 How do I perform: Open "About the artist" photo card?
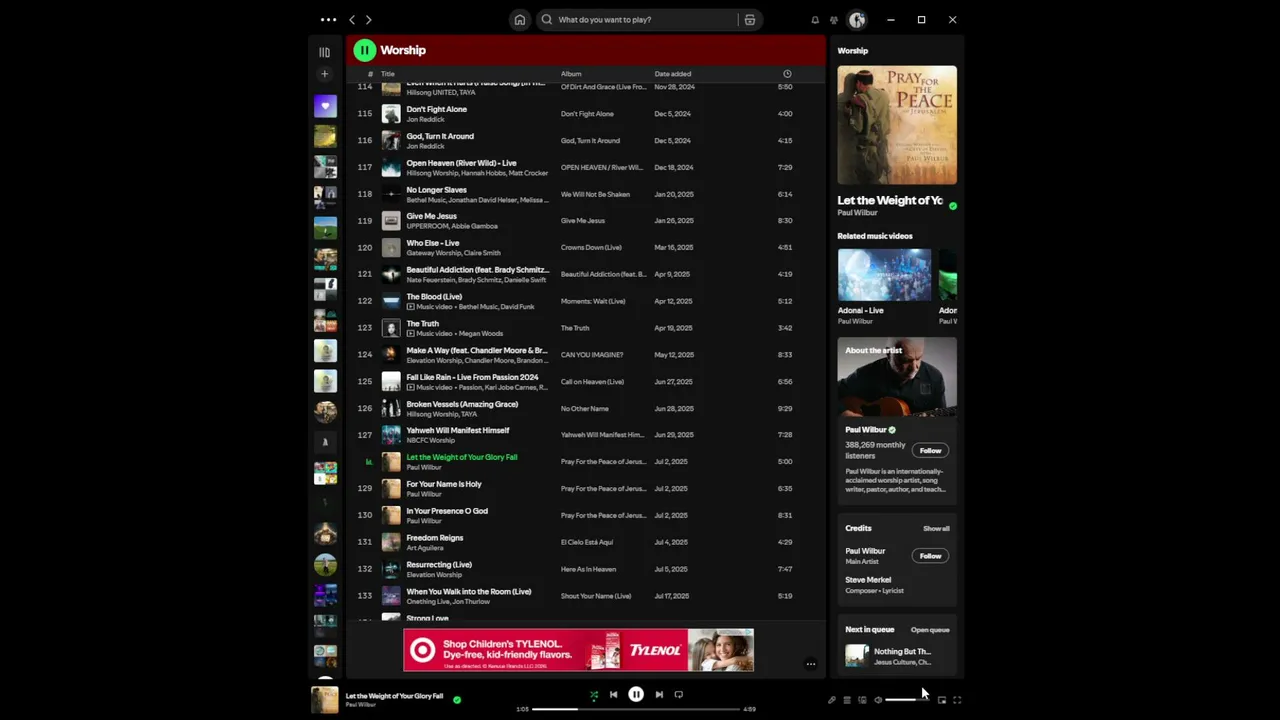coord(897,377)
